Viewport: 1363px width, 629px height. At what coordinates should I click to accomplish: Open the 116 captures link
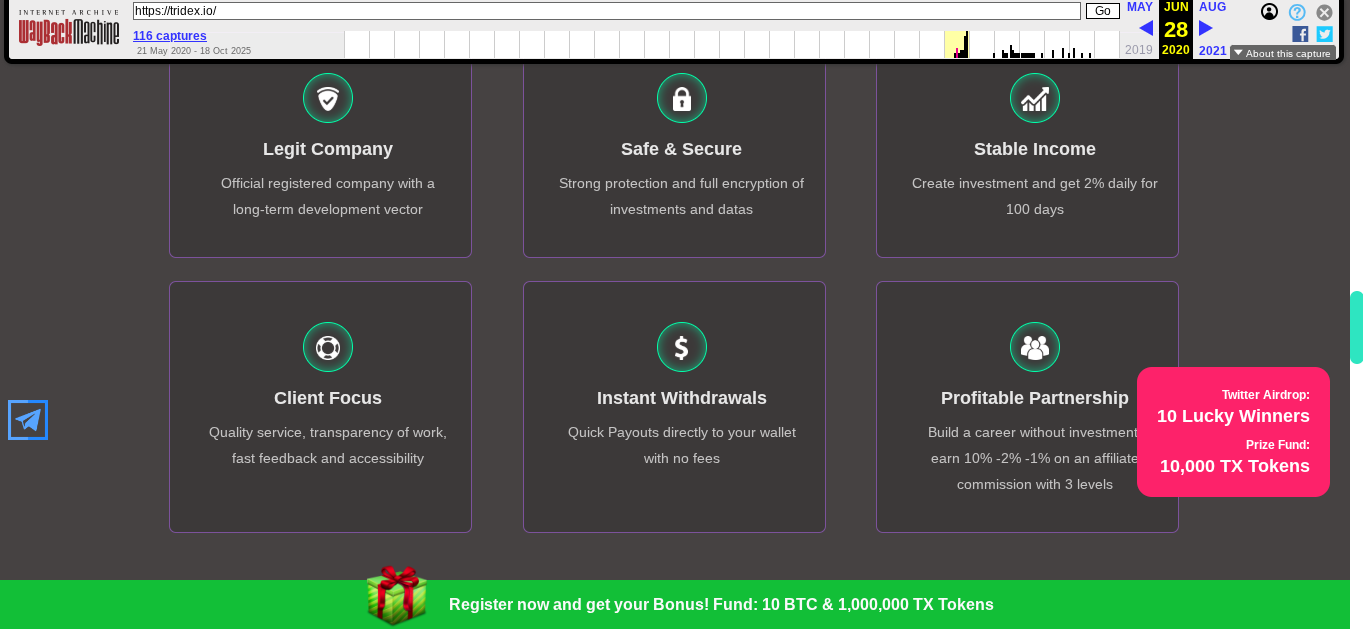[170, 35]
